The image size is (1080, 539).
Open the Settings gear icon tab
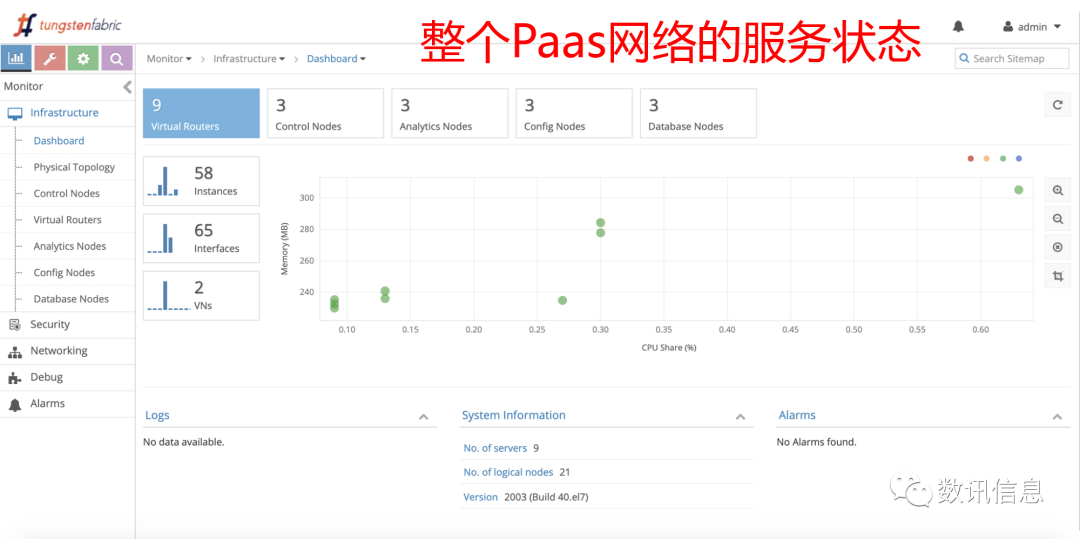tap(83, 59)
